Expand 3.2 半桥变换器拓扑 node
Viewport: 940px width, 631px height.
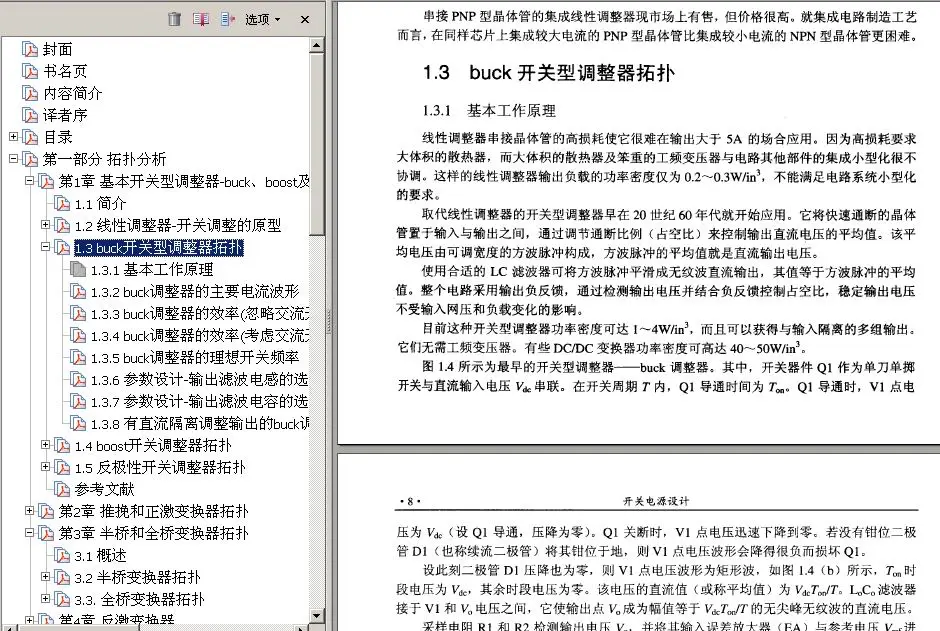46,576
